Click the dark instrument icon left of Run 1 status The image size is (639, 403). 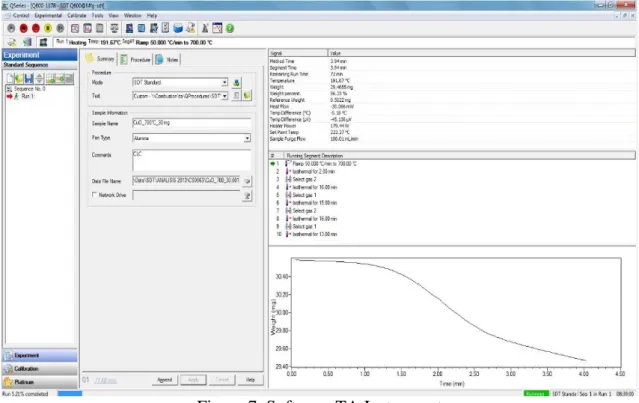[x=43, y=42]
